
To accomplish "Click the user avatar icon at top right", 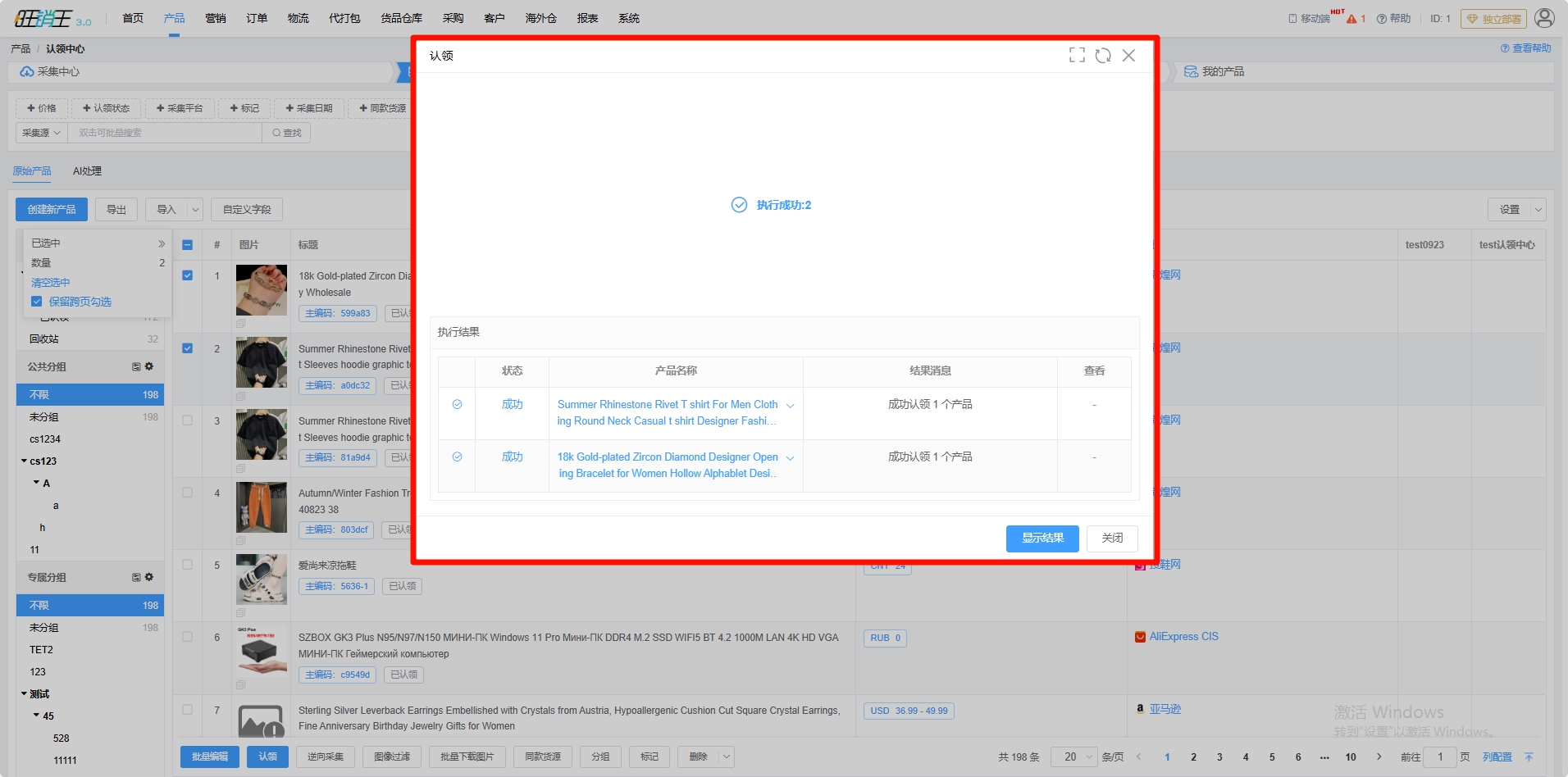I will tap(1544, 18).
